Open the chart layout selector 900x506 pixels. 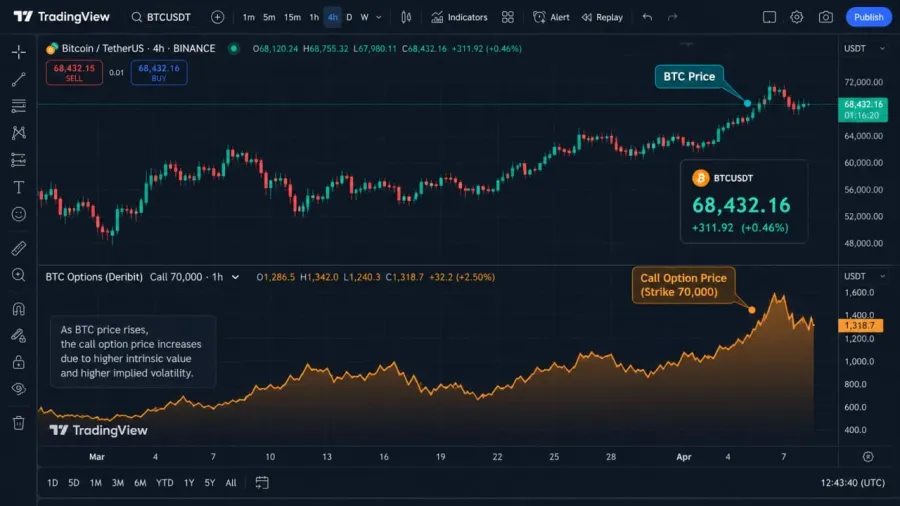[769, 17]
